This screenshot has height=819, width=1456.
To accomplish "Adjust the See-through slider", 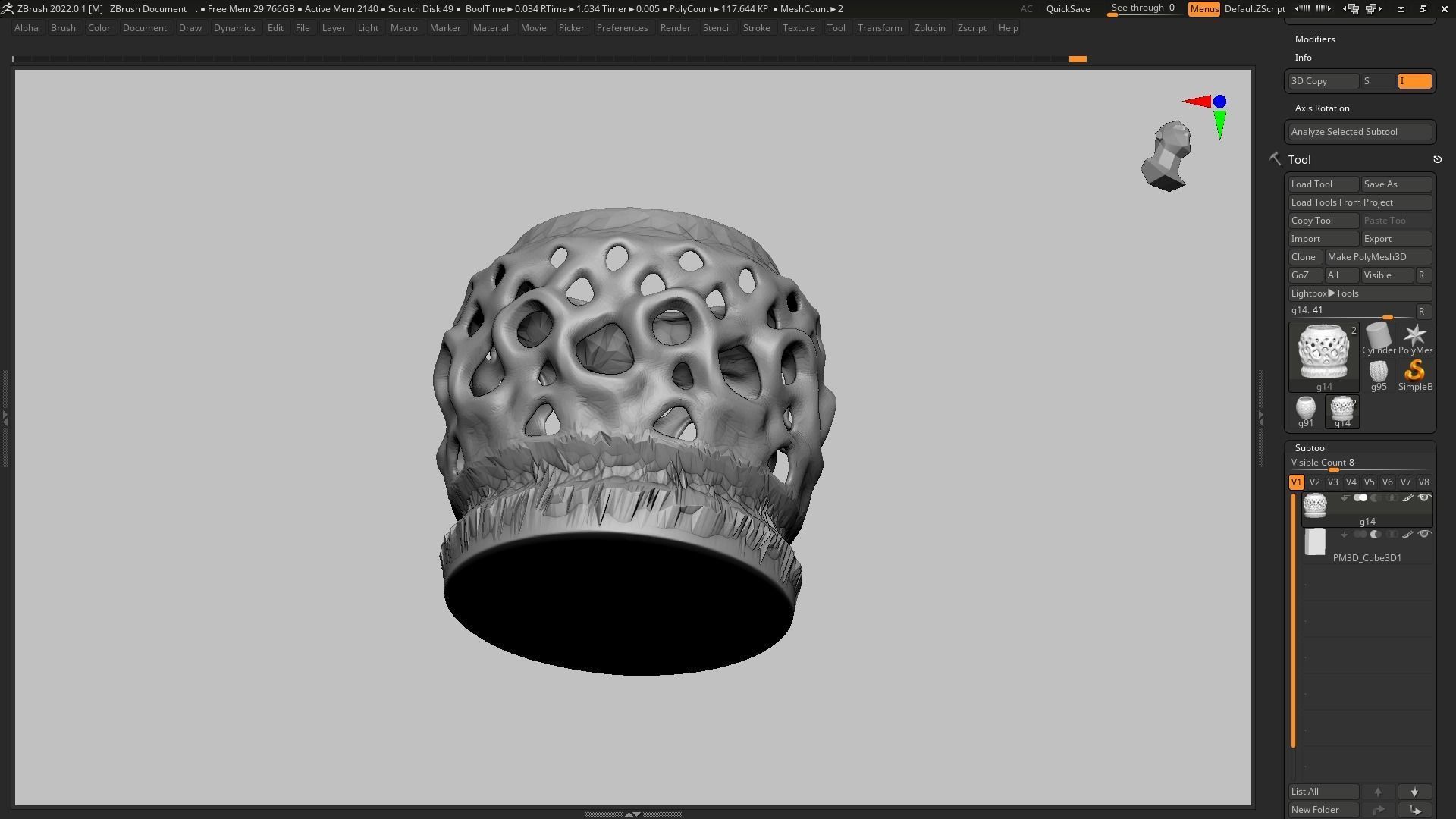I will click(1143, 9).
